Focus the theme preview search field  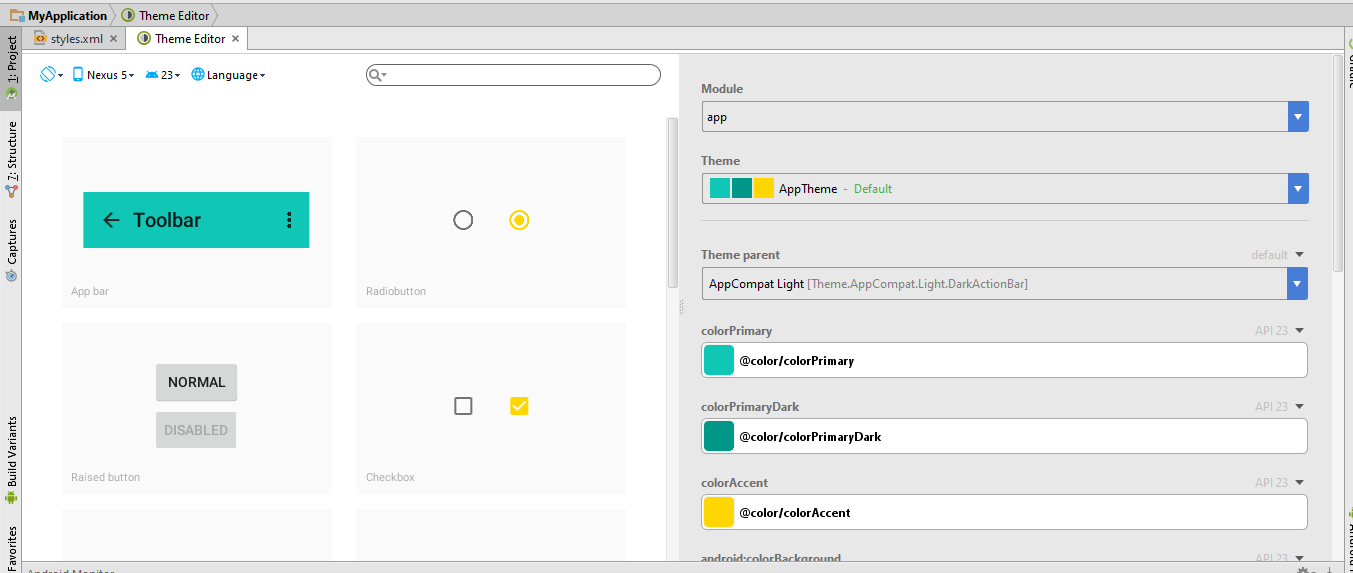[x=513, y=75]
